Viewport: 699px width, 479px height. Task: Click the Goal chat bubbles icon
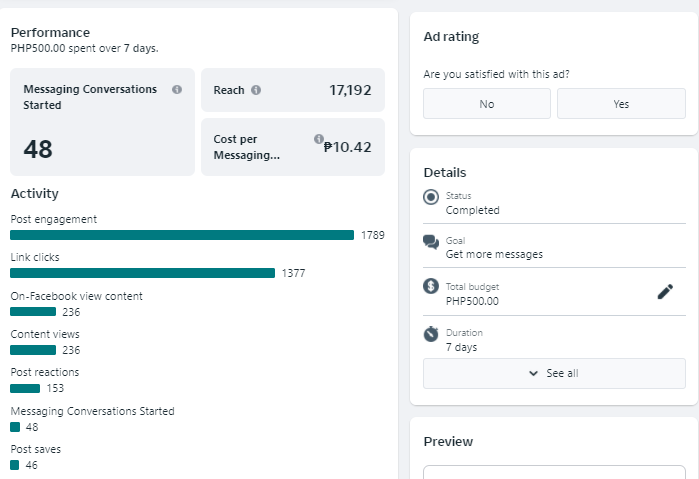pos(431,242)
